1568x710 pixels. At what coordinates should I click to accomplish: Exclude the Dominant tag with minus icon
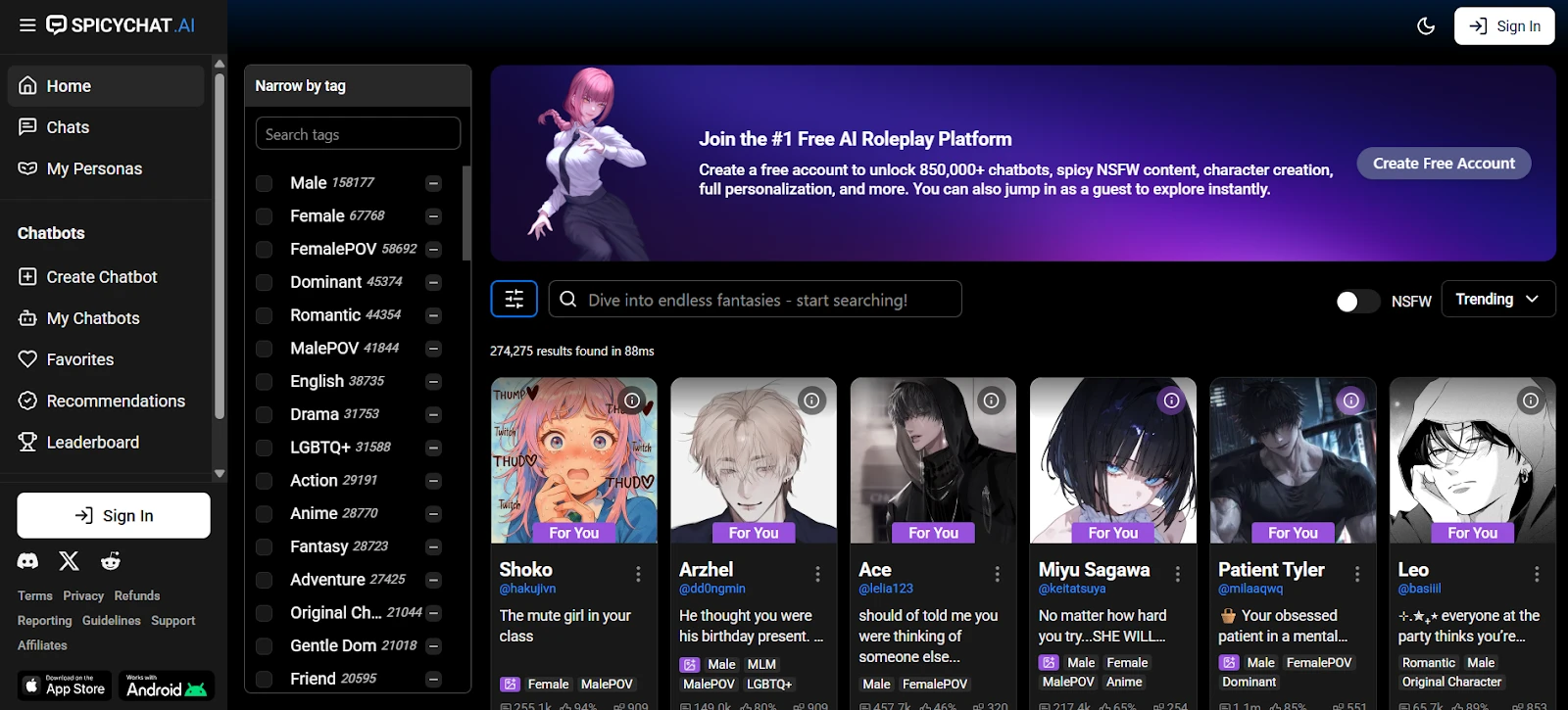click(x=433, y=283)
